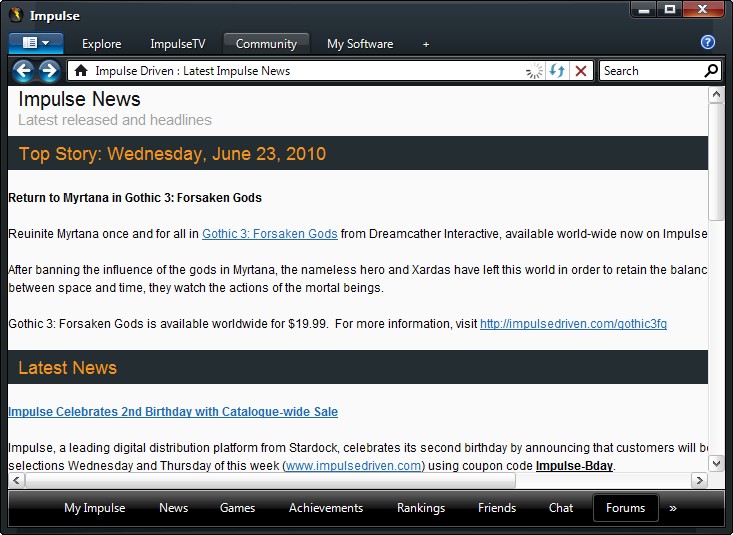Click the Latest News section header
This screenshot has height=535, width=733.
[67, 368]
